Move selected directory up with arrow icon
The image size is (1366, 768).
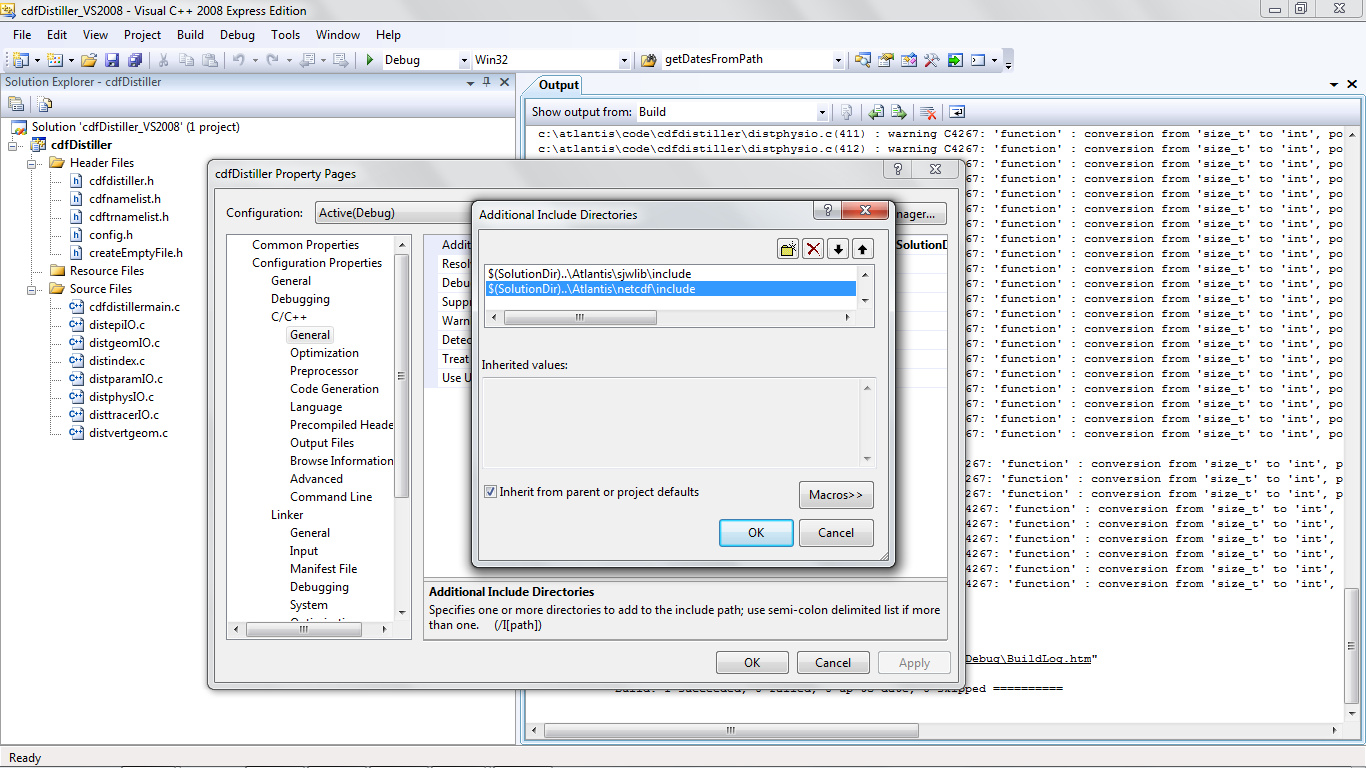tap(862, 249)
